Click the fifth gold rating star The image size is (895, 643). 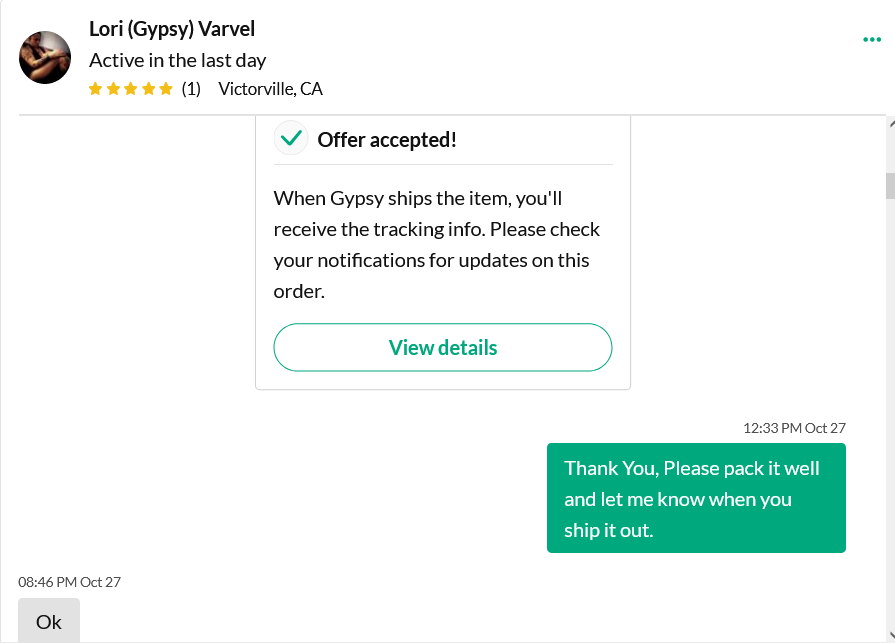(166, 89)
